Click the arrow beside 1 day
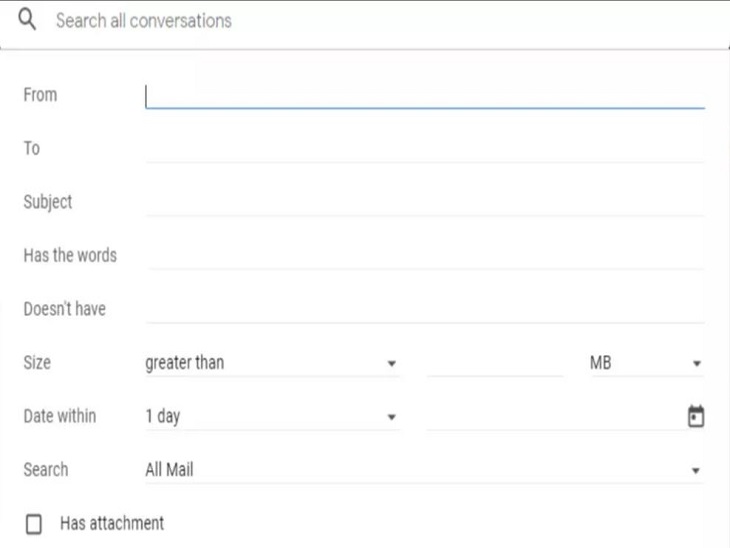 pyautogui.click(x=392, y=417)
